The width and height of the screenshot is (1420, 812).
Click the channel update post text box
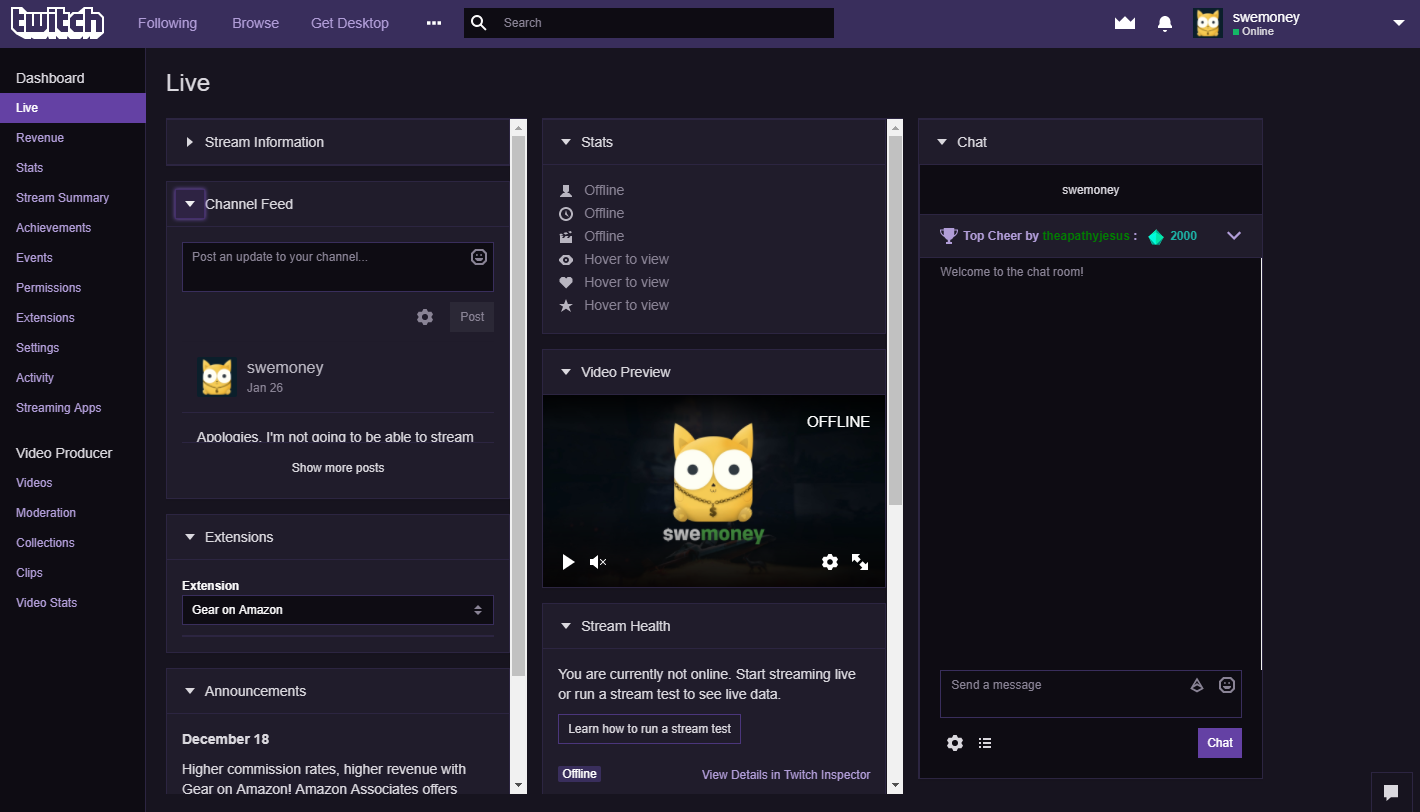338,267
